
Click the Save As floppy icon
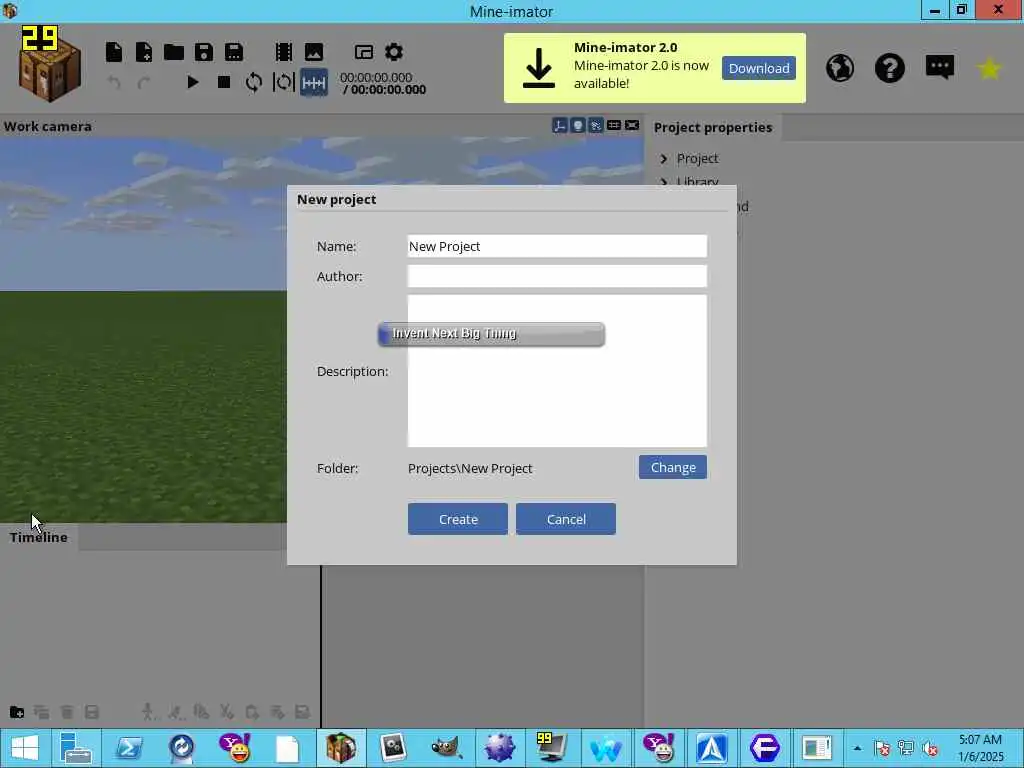point(234,52)
